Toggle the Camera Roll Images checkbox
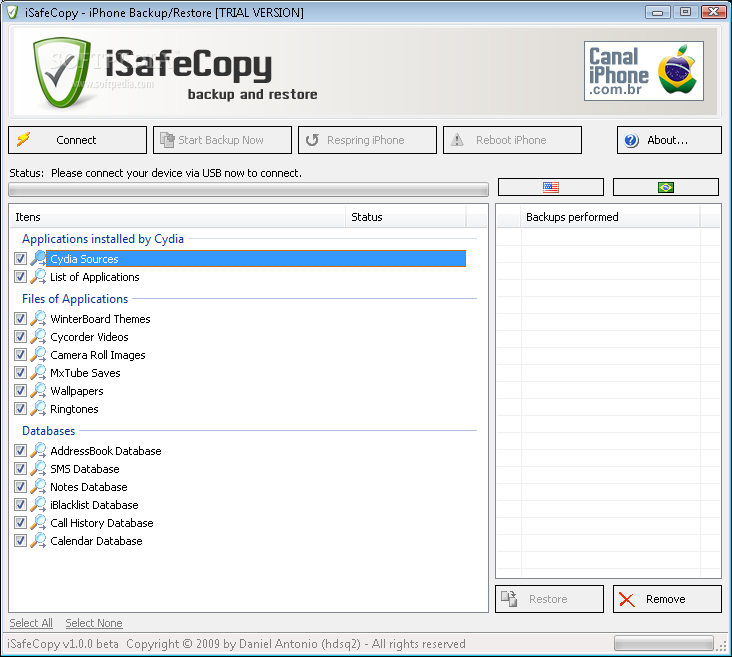The height and width of the screenshot is (657, 732). (x=20, y=354)
